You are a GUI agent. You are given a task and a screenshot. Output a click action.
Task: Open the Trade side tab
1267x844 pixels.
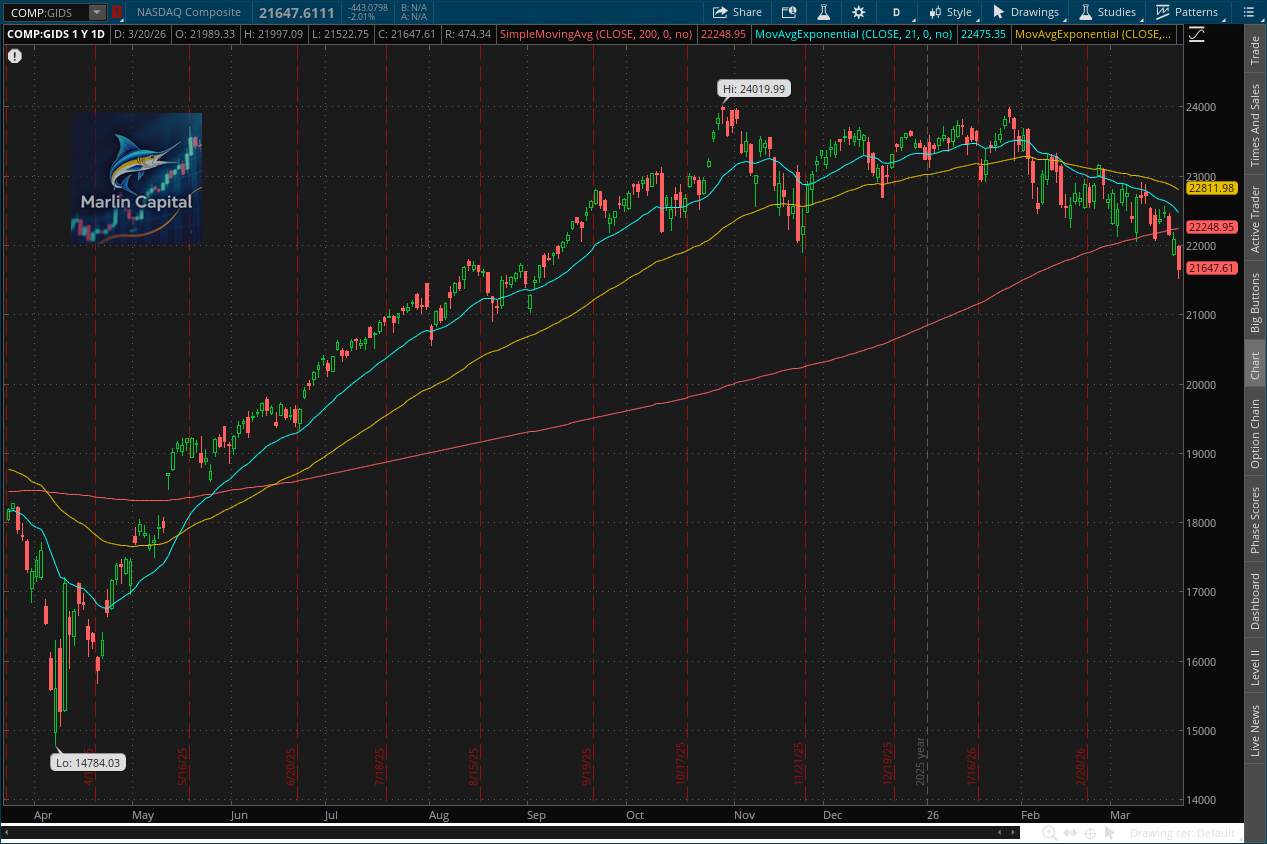click(x=1255, y=50)
